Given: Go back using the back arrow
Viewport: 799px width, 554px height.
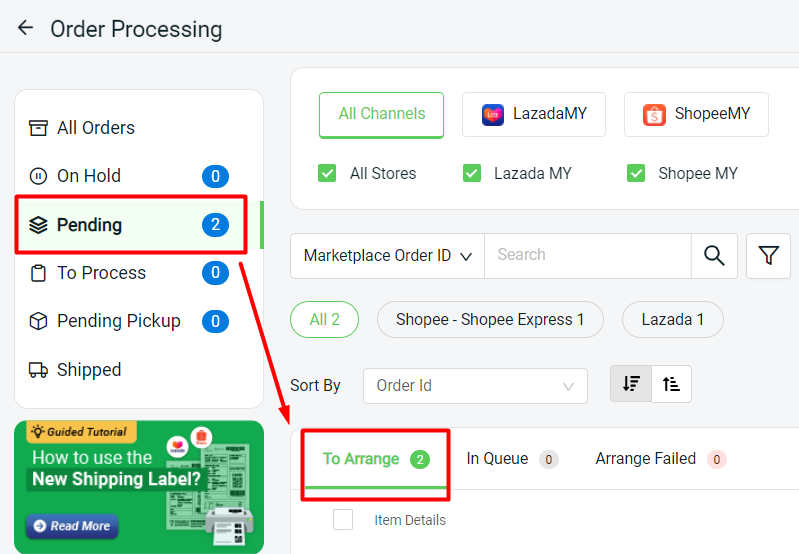Looking at the screenshot, I should click(25, 28).
